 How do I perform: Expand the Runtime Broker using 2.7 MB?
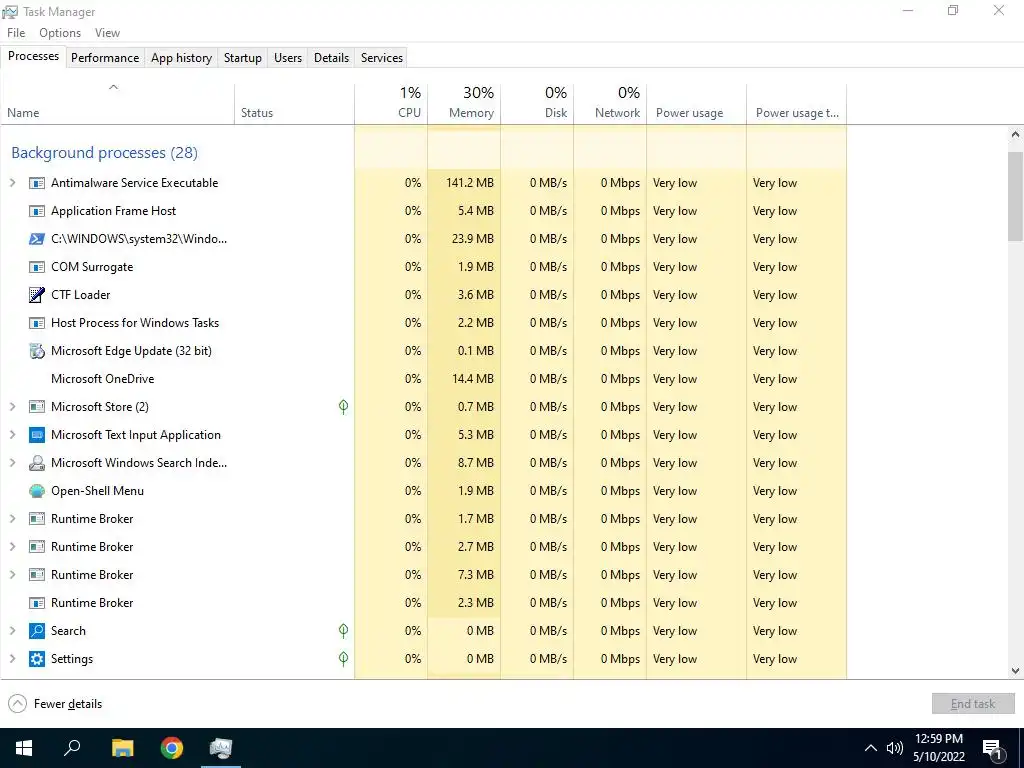pyautogui.click(x=12, y=547)
